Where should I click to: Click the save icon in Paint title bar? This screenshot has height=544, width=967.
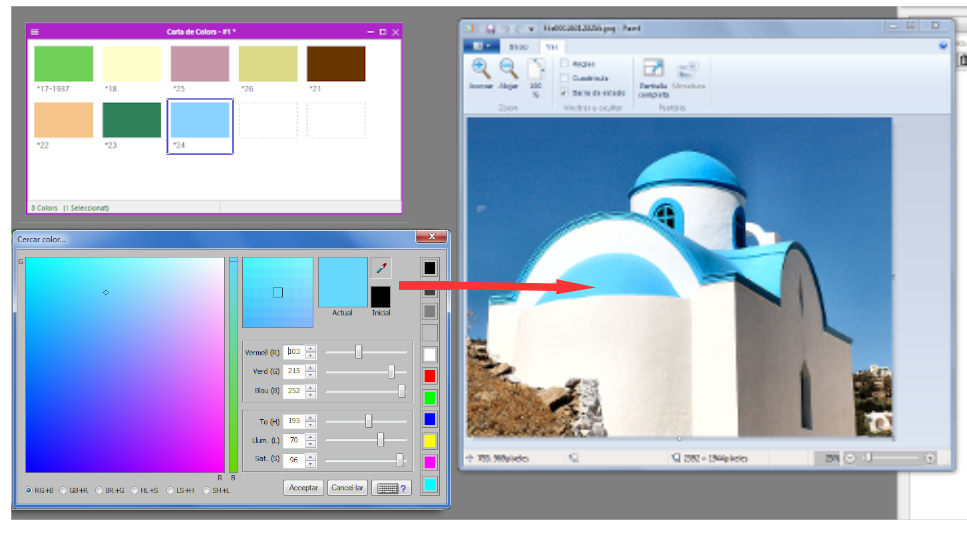(x=490, y=28)
